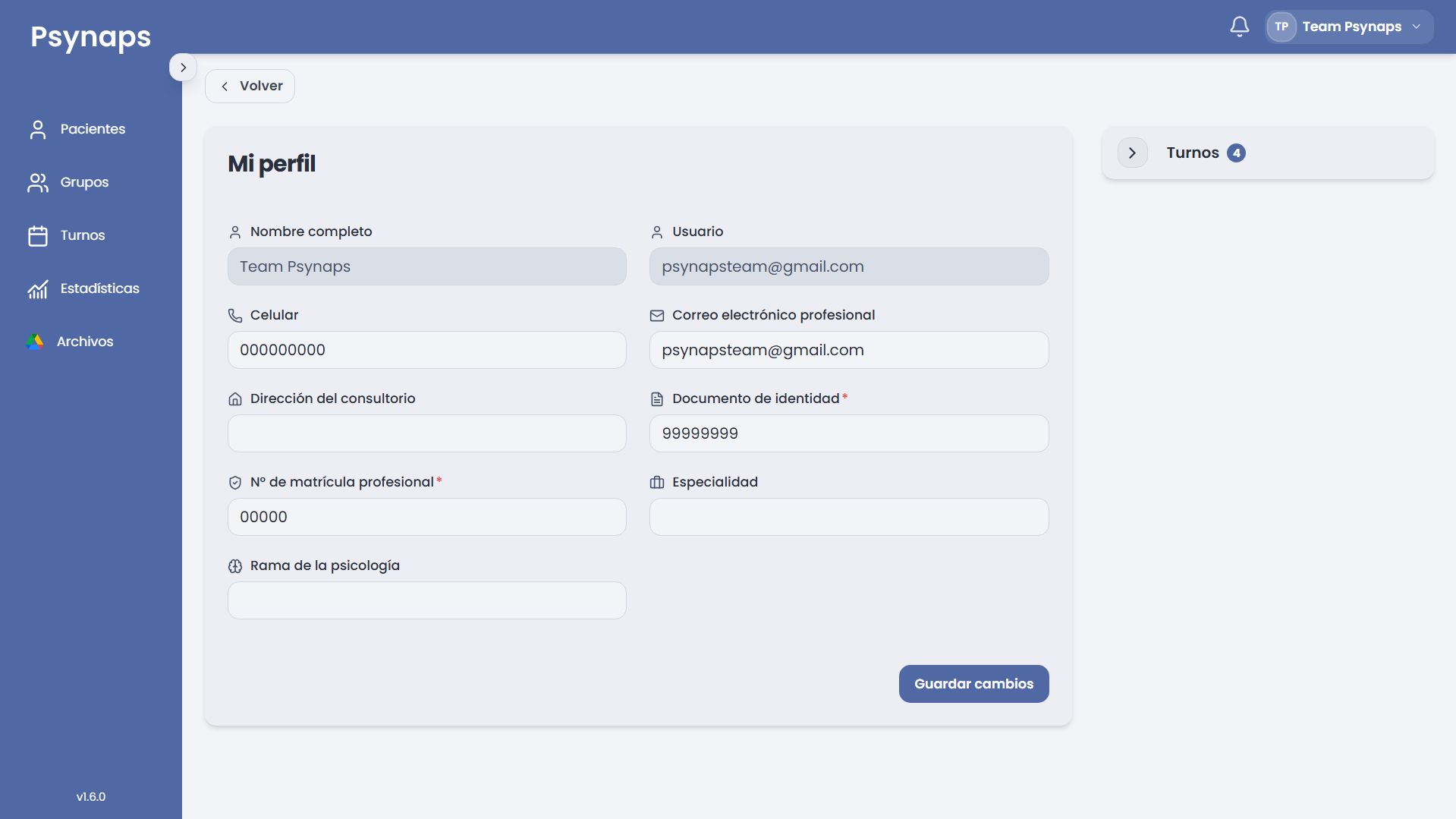The height and width of the screenshot is (819, 1456).
Task: Click the Turnos calendar icon in sidebar
Action: click(x=38, y=236)
